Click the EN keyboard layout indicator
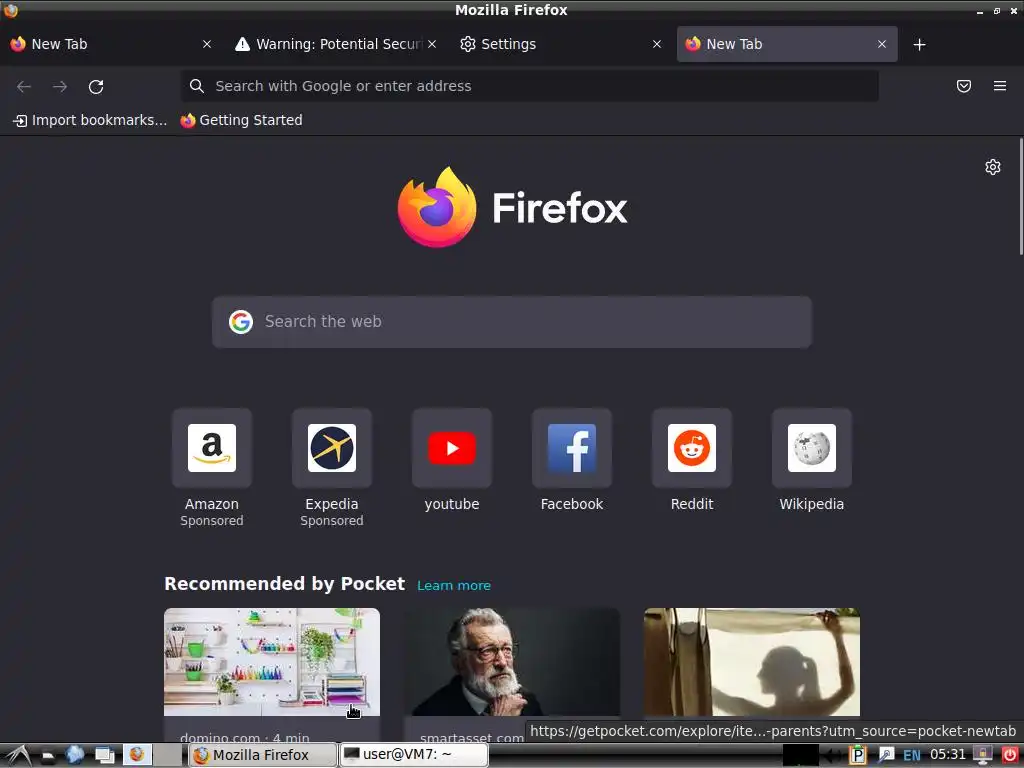1024x768 pixels. point(912,756)
